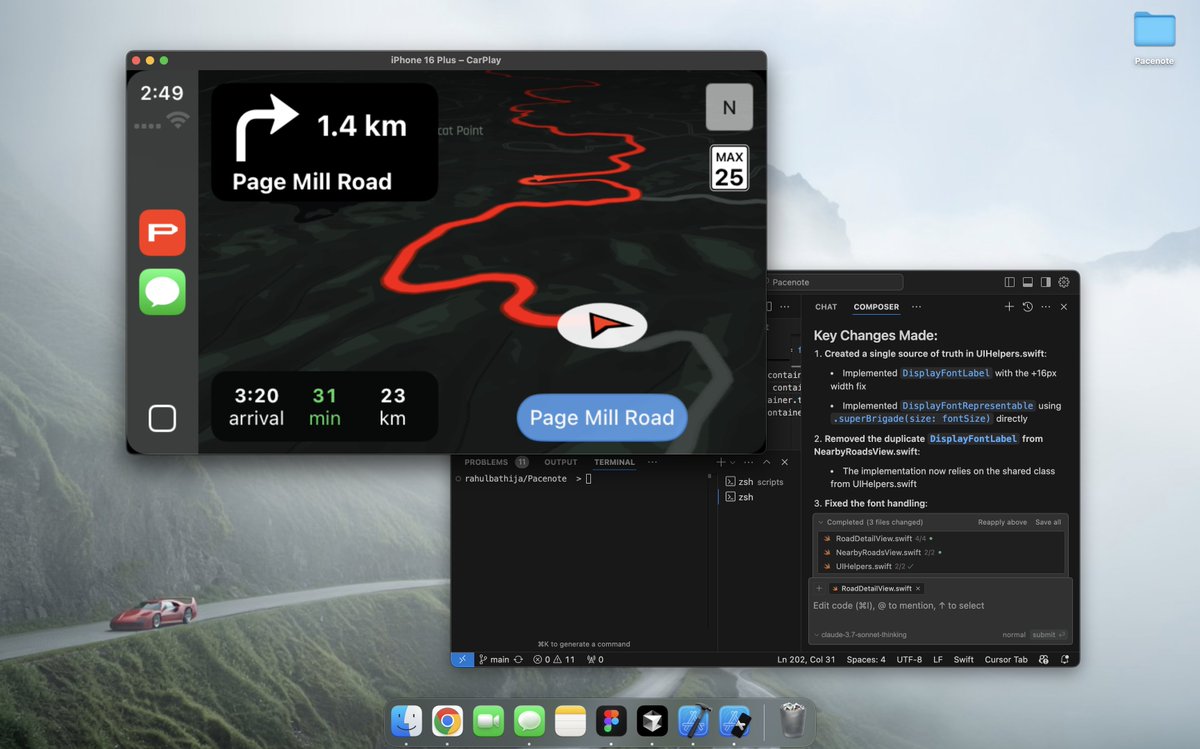Select the zsh scripts terminal
Viewport: 1200px width, 749px height.
click(x=754, y=482)
